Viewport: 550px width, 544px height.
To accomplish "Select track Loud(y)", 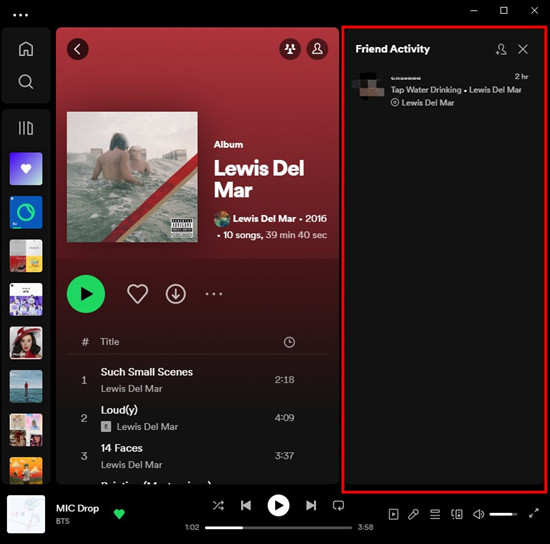I will click(197, 418).
